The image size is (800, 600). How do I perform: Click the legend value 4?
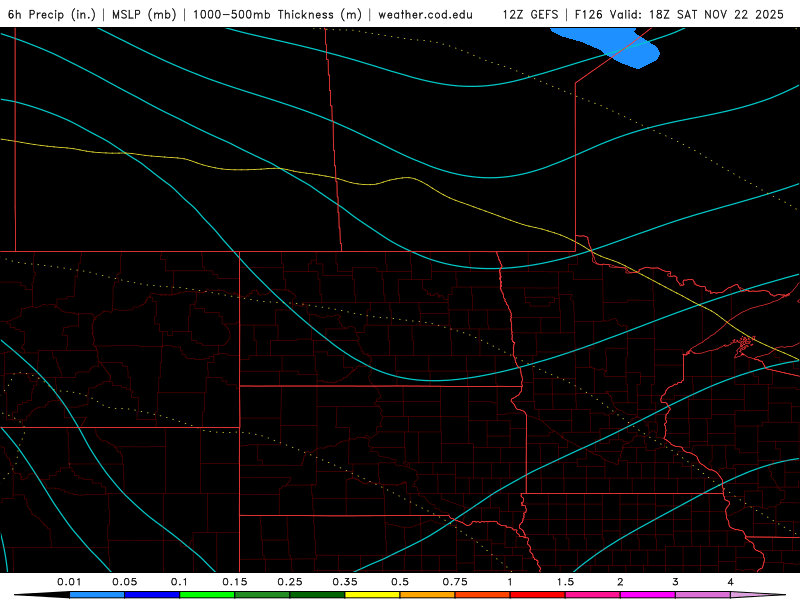pyautogui.click(x=731, y=582)
